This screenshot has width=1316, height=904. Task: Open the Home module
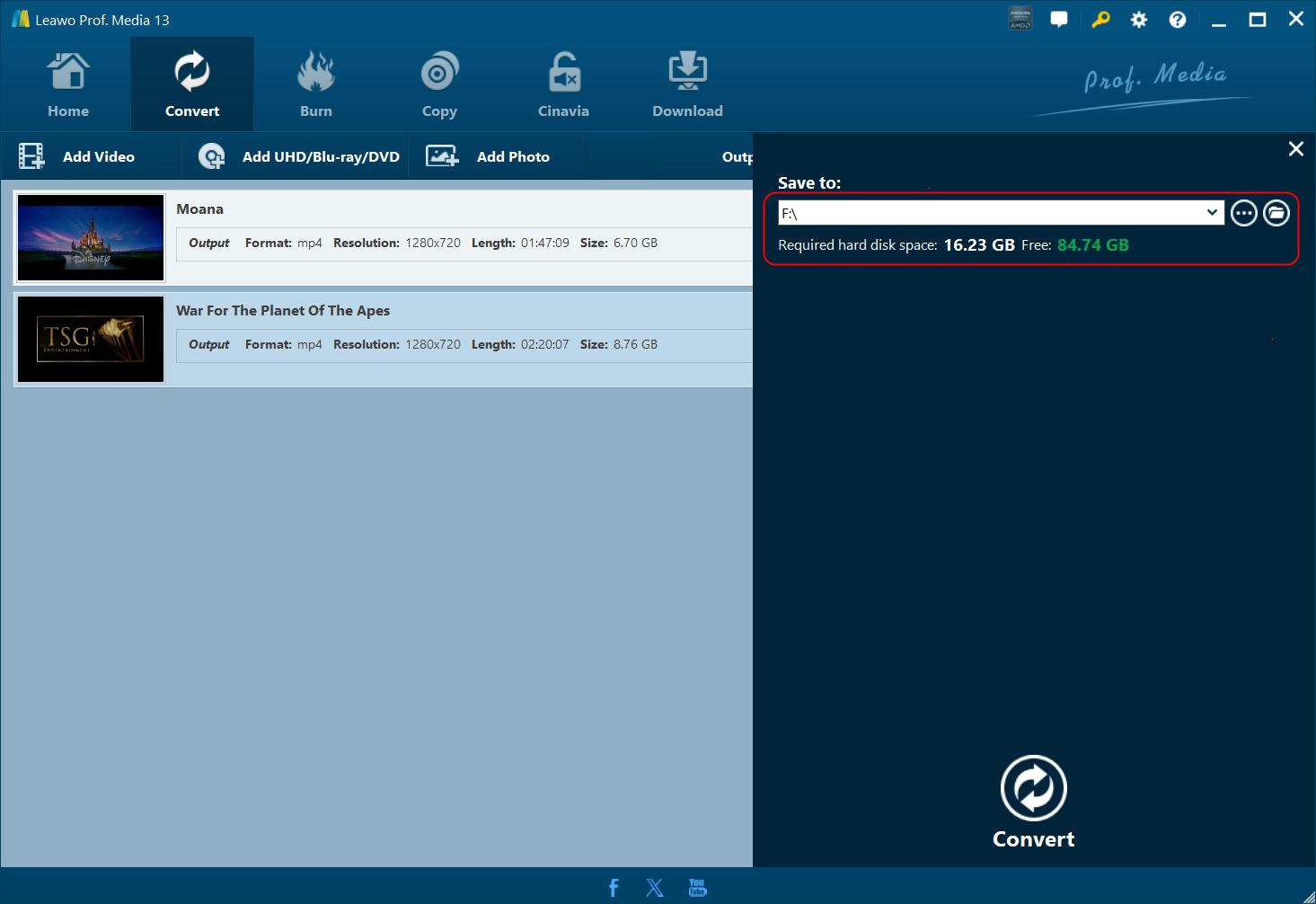point(68,85)
